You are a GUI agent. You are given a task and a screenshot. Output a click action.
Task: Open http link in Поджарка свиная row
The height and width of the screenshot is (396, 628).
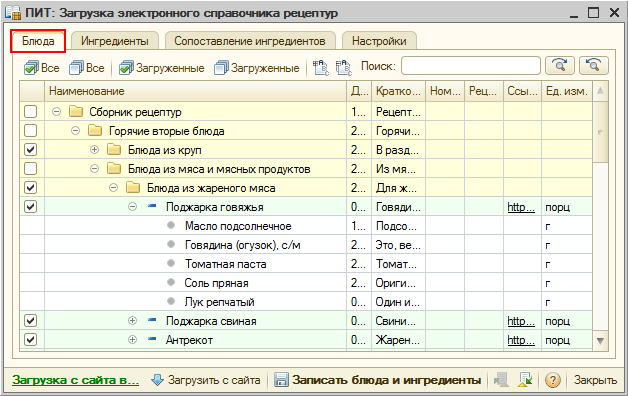[x=521, y=320]
